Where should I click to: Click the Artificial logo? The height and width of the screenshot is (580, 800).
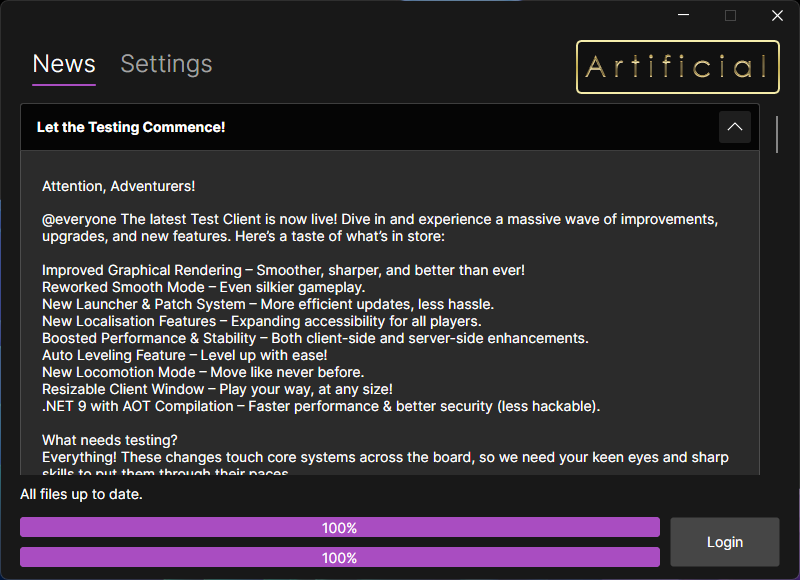pyautogui.click(x=678, y=67)
